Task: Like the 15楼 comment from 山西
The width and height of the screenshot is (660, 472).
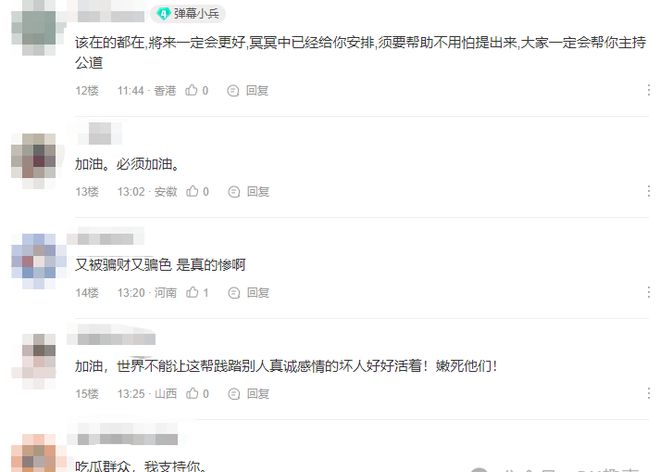Action: tap(192, 393)
